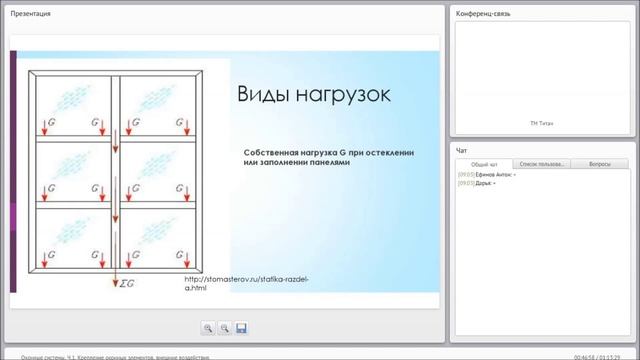This screenshot has width=640, height=360.
Task: Select chat message from Дарья
Action: tap(477, 183)
